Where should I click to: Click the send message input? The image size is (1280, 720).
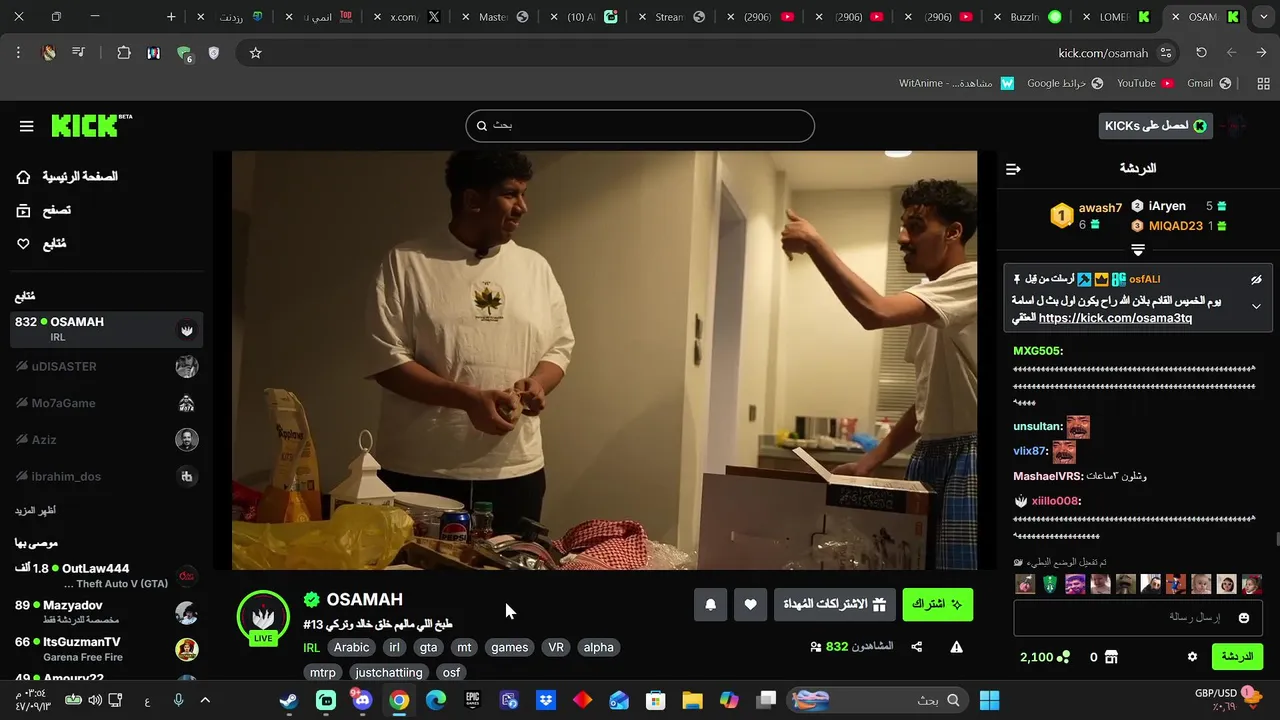1138,618
